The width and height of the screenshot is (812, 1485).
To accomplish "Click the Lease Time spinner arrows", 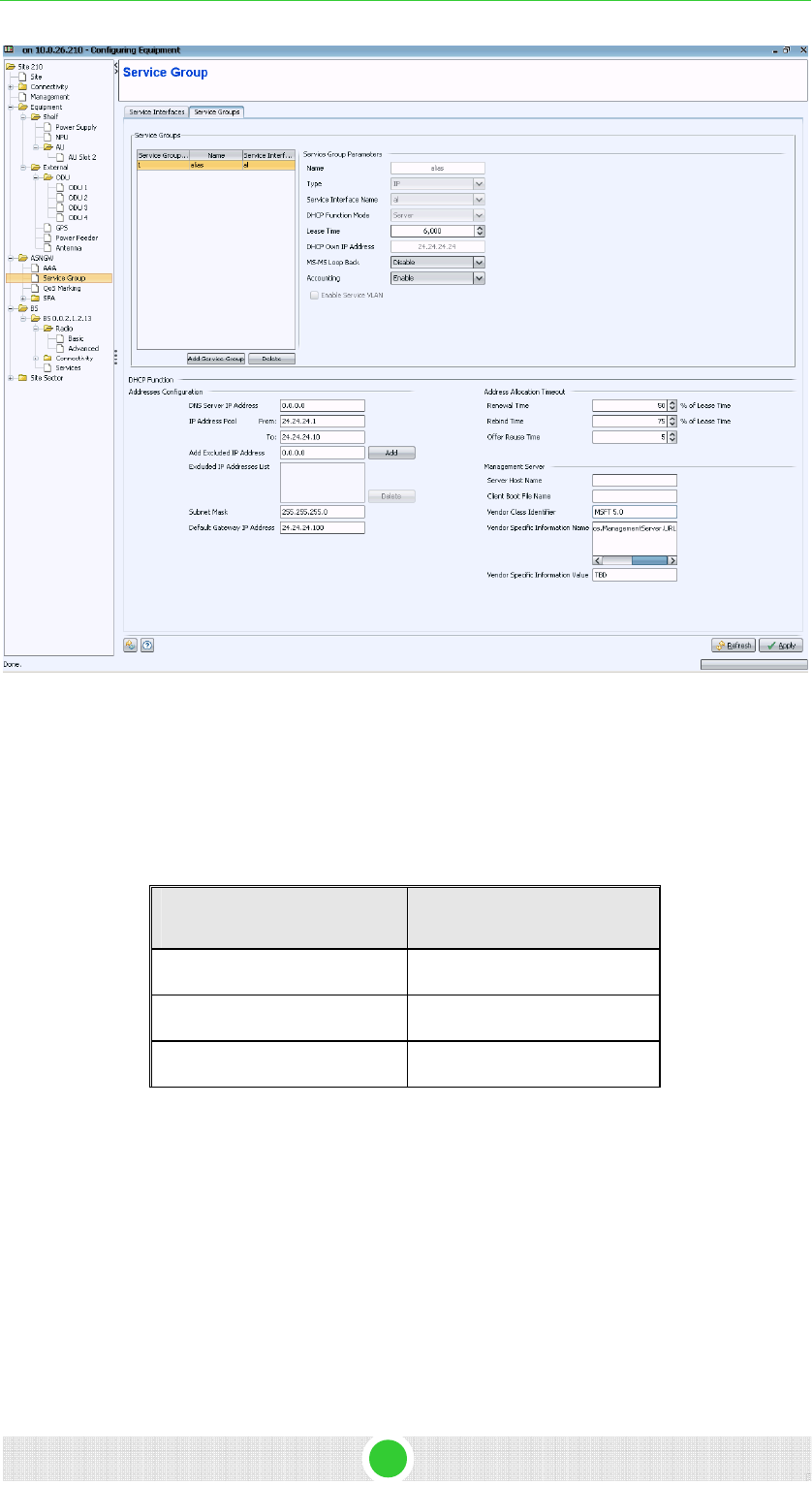I will click(480, 231).
